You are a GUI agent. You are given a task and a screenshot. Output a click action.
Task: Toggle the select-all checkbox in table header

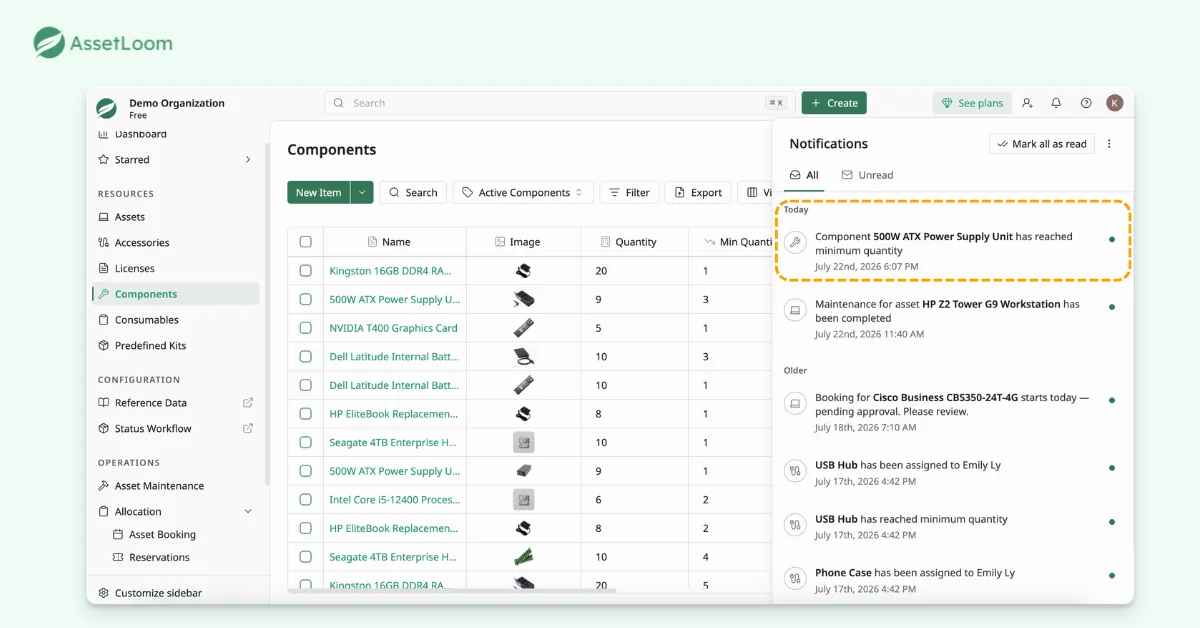[x=305, y=242]
